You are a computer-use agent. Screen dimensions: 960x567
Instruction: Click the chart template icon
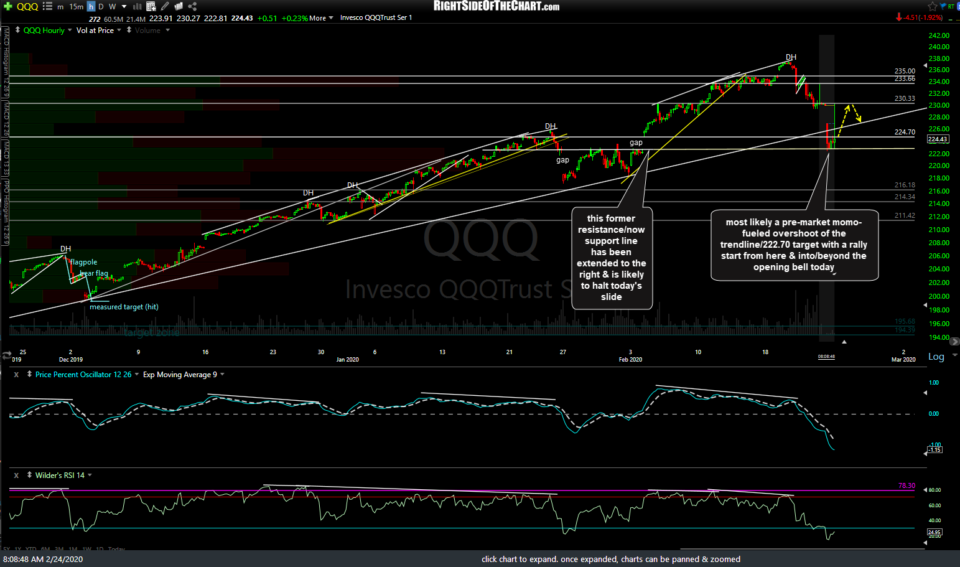pyautogui.click(x=151, y=7)
